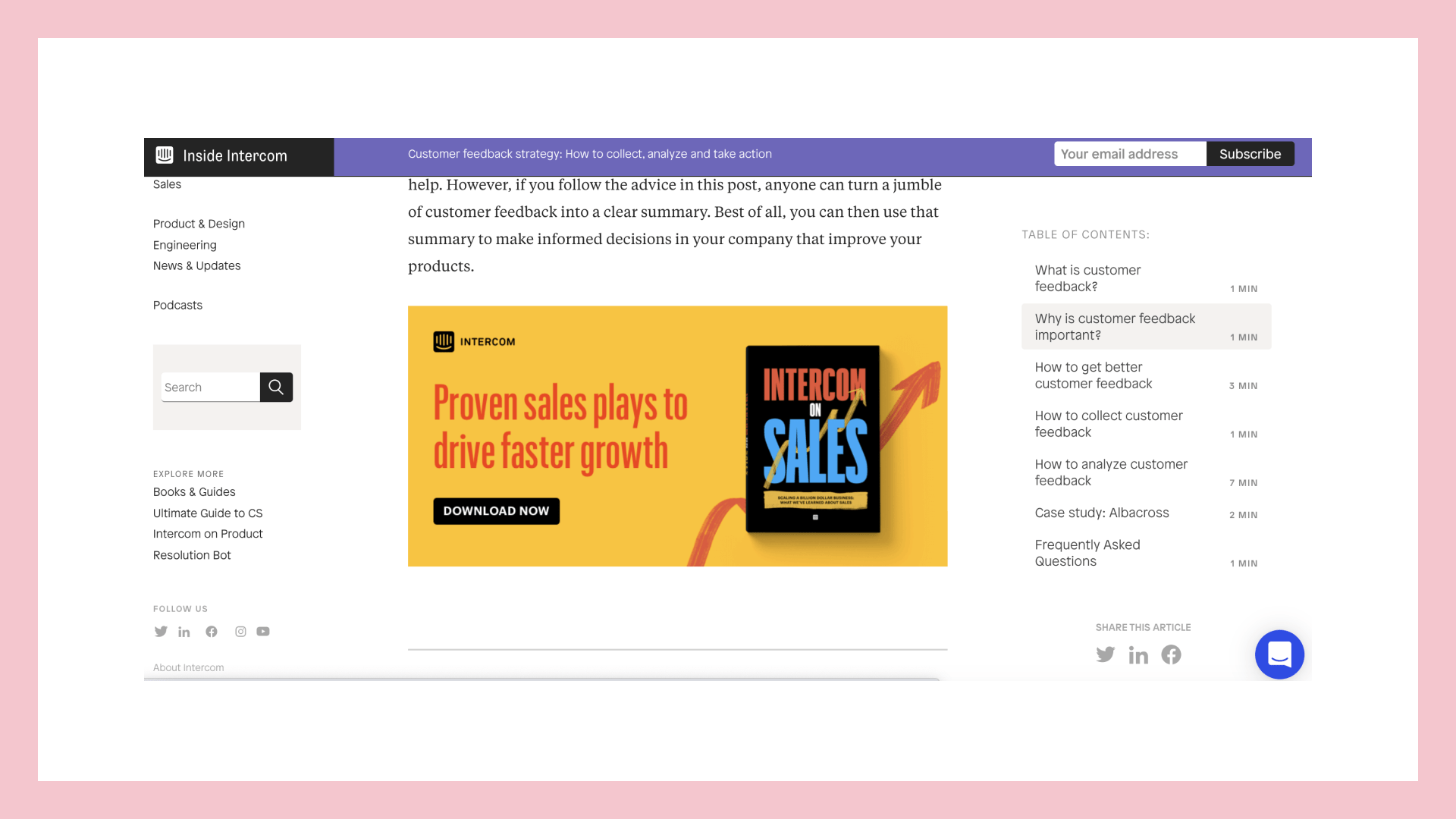Viewport: 1456px width, 819px height.
Task: Open the Engineering category
Action: coord(185,245)
